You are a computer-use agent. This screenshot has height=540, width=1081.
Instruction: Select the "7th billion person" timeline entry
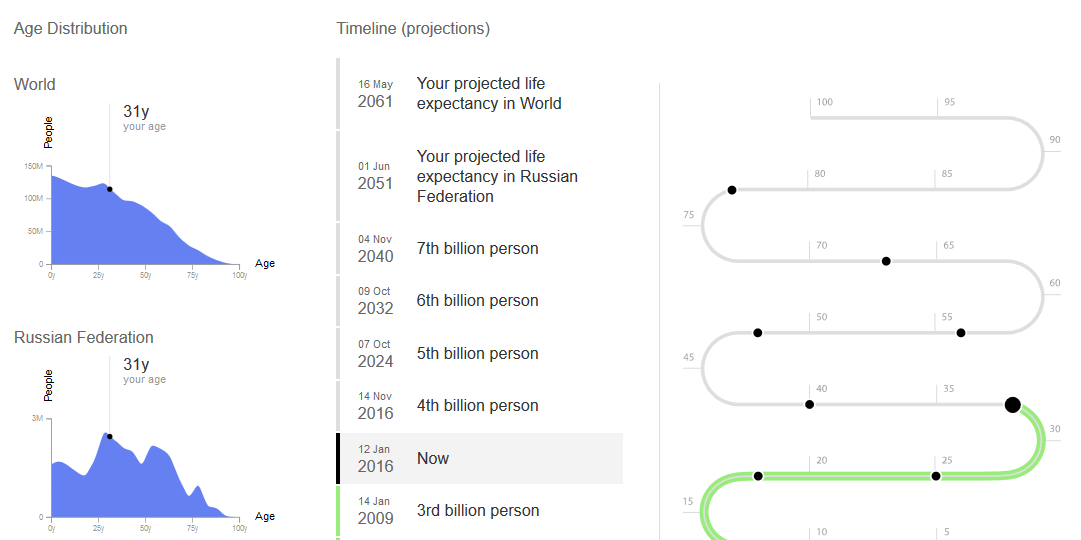[x=478, y=249]
